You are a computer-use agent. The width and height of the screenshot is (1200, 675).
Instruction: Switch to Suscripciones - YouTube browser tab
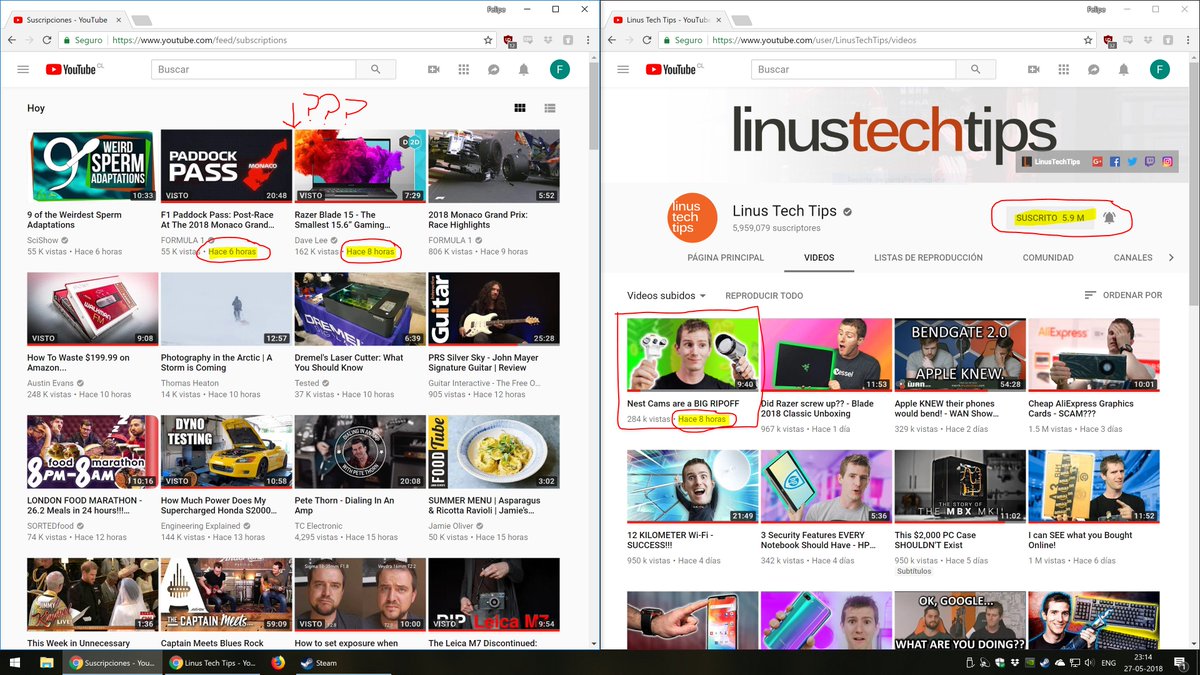click(67, 19)
